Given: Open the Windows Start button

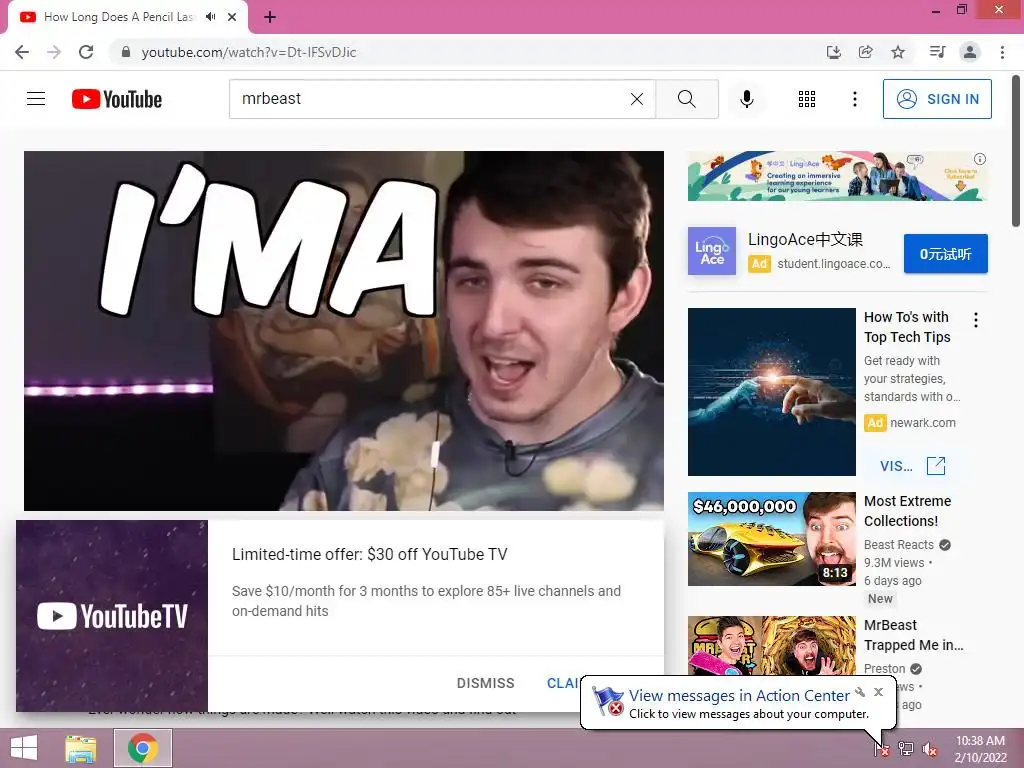Looking at the screenshot, I should pos(24,748).
